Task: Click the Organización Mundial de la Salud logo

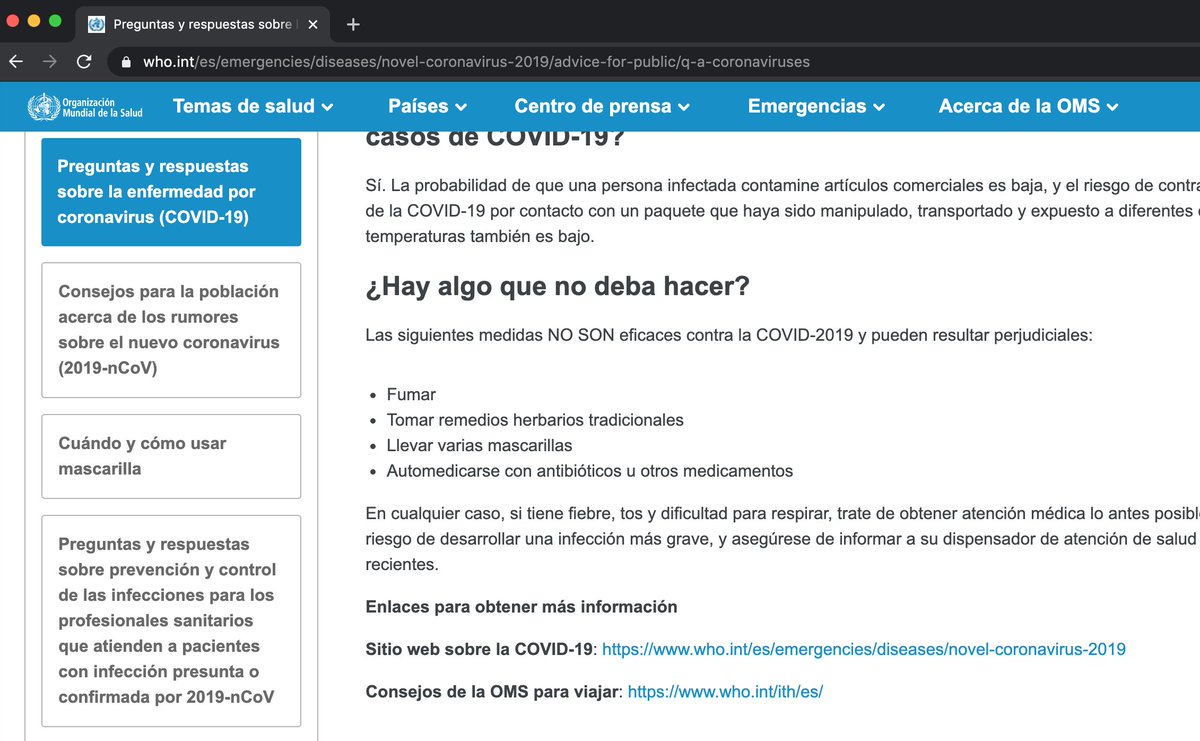Action: point(85,107)
